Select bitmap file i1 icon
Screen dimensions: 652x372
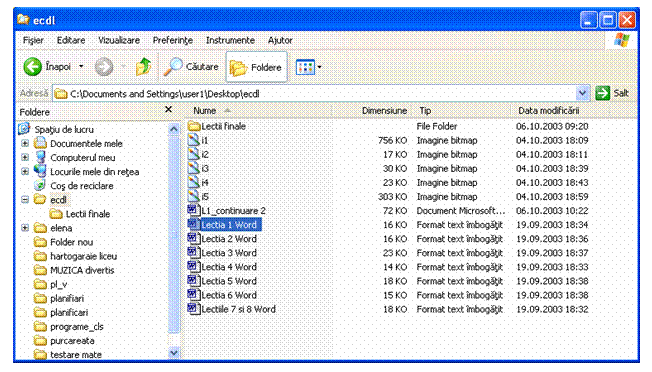pos(194,140)
